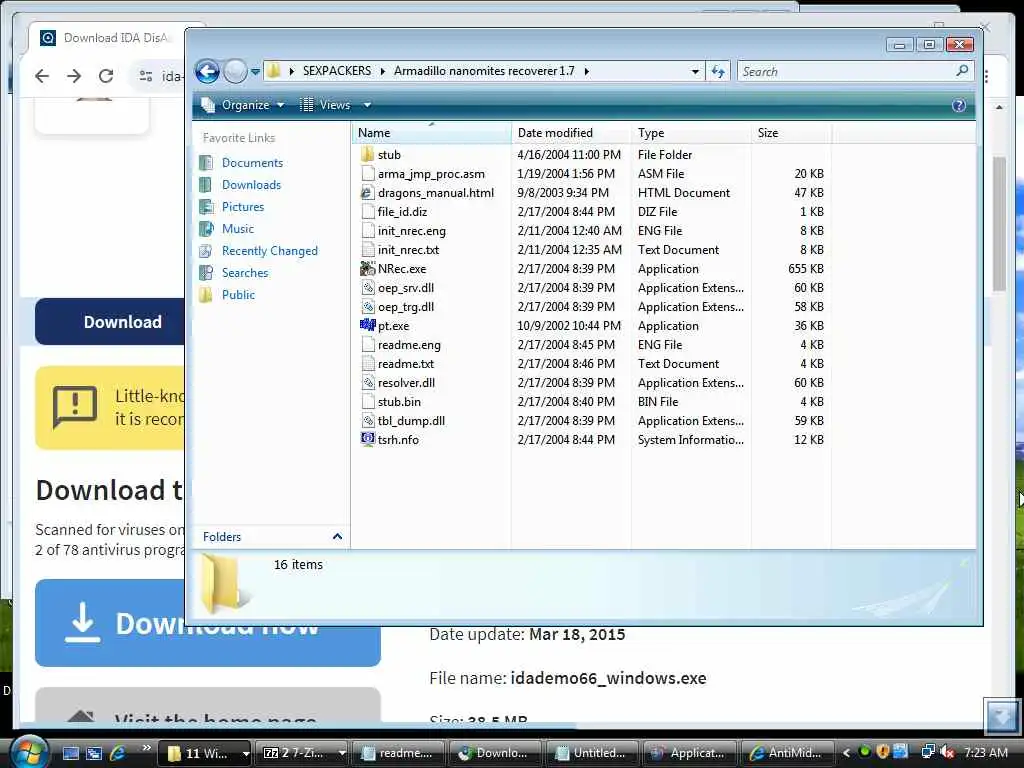1024x768 pixels.
Task: Click browser forward arrow in background window
Action: tap(74, 76)
